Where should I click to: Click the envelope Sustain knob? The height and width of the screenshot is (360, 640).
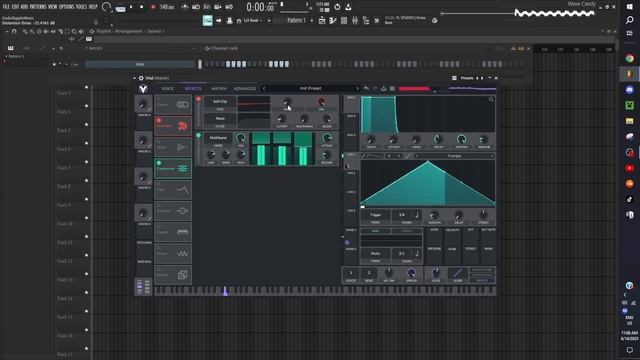461,140
